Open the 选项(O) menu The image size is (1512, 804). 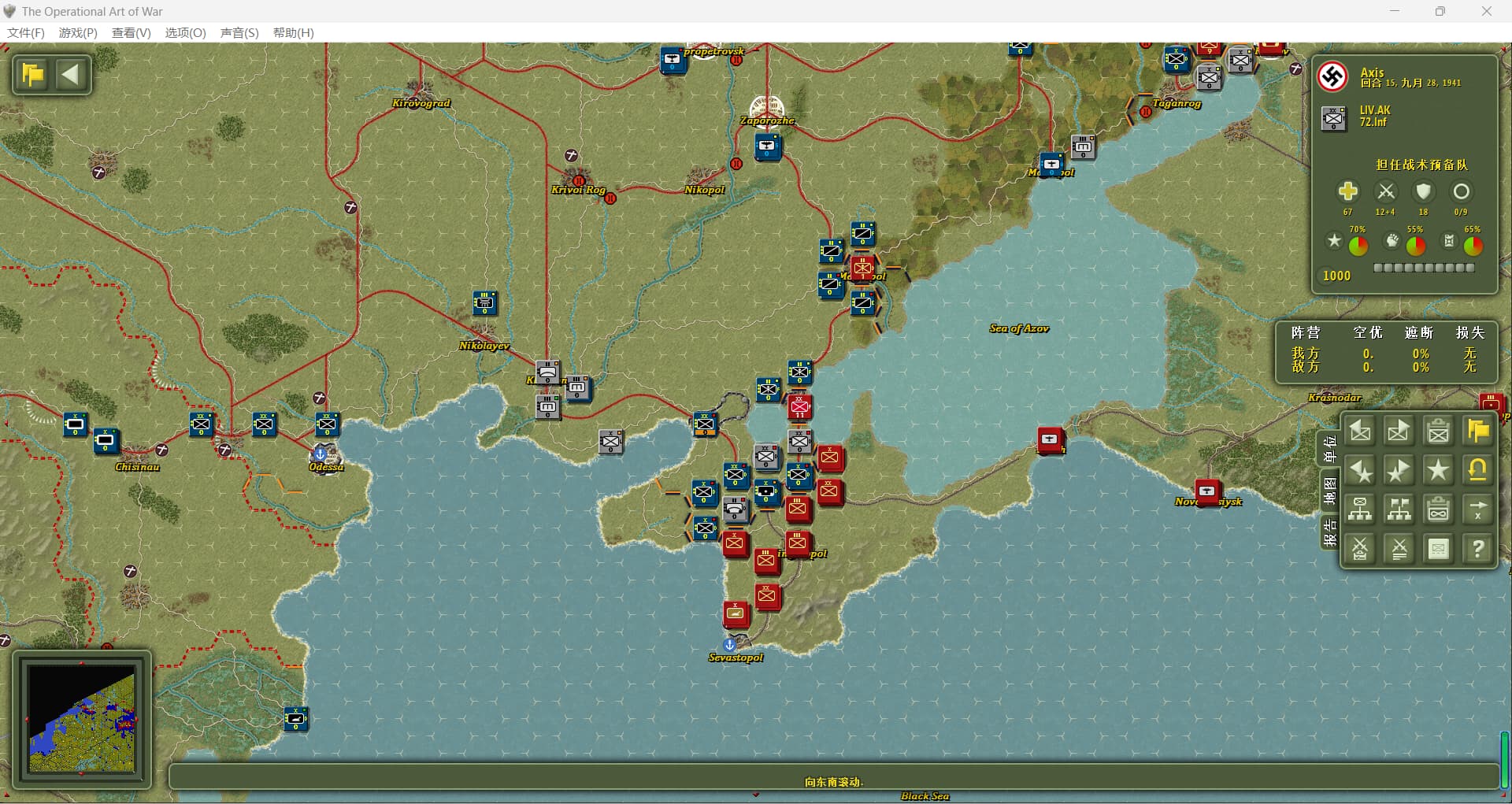[186, 32]
